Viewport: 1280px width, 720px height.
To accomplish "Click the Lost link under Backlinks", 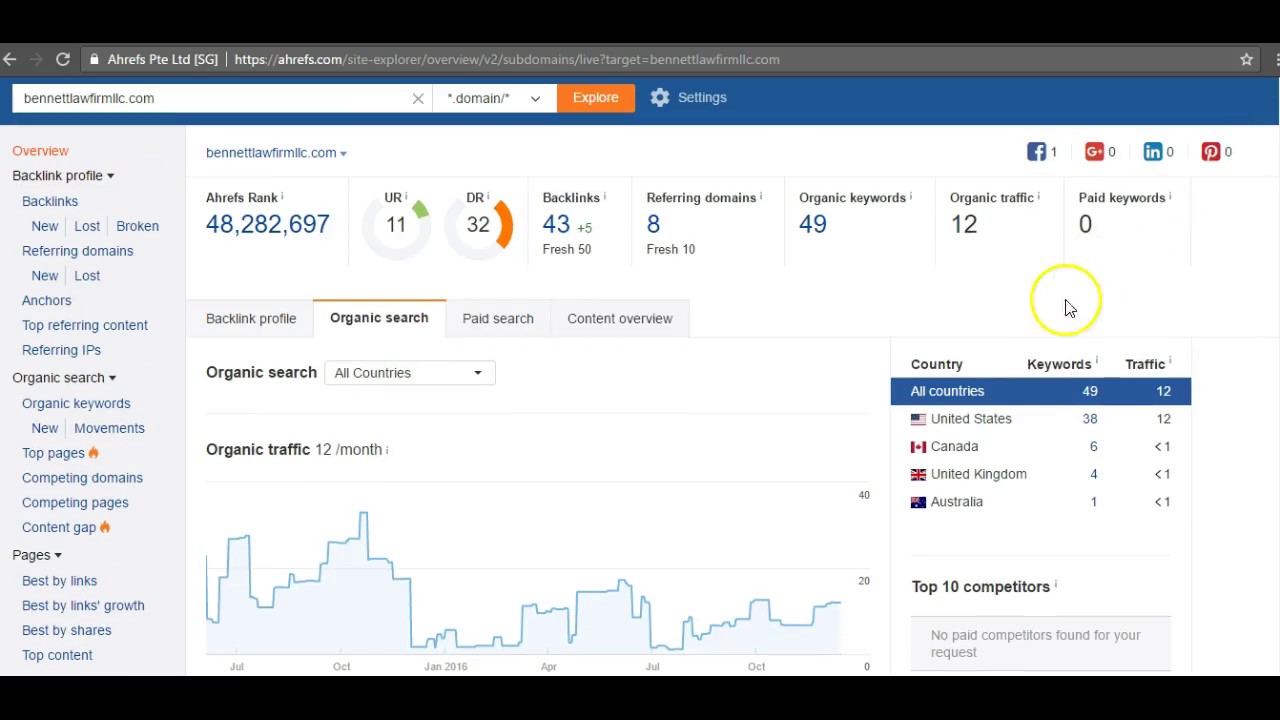I will (87, 226).
